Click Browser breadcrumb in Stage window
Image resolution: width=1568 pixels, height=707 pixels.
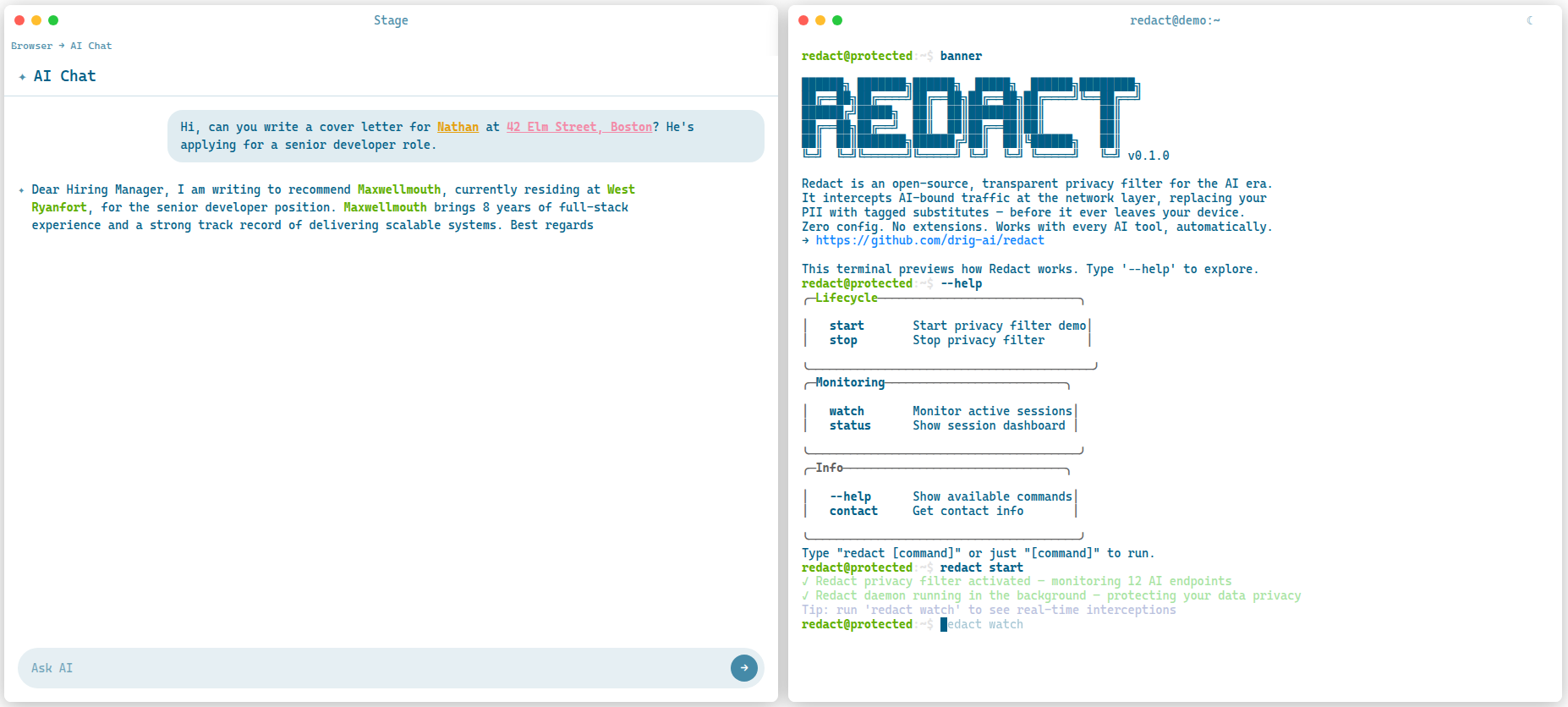click(31, 46)
